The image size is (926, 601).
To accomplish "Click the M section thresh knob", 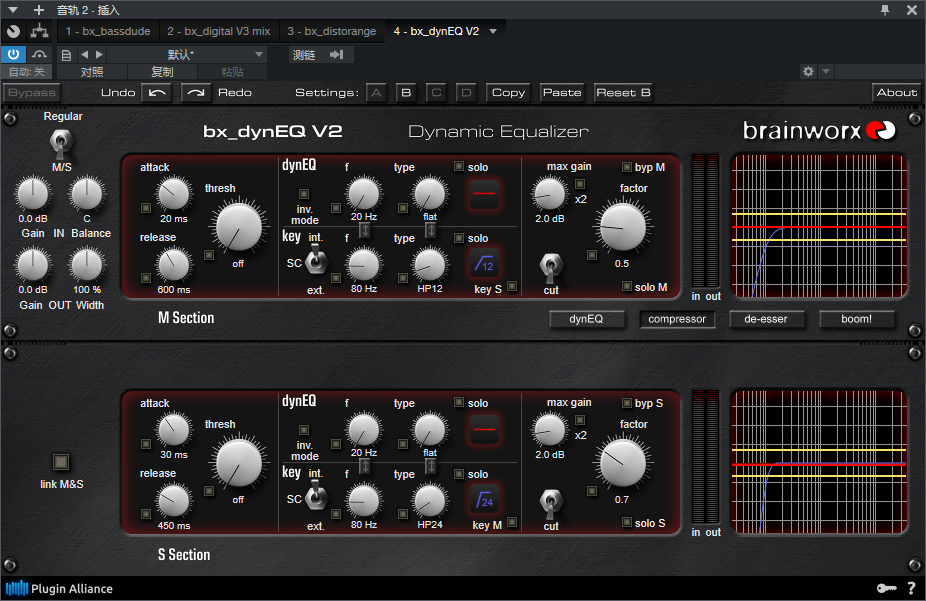I will click(x=239, y=227).
